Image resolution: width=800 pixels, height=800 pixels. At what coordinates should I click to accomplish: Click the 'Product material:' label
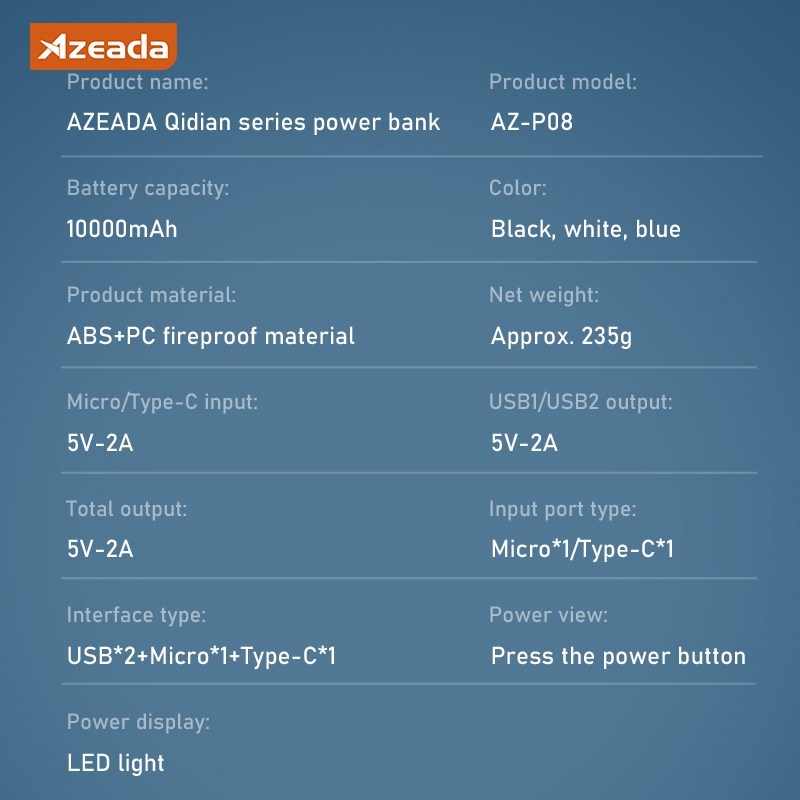click(x=151, y=295)
